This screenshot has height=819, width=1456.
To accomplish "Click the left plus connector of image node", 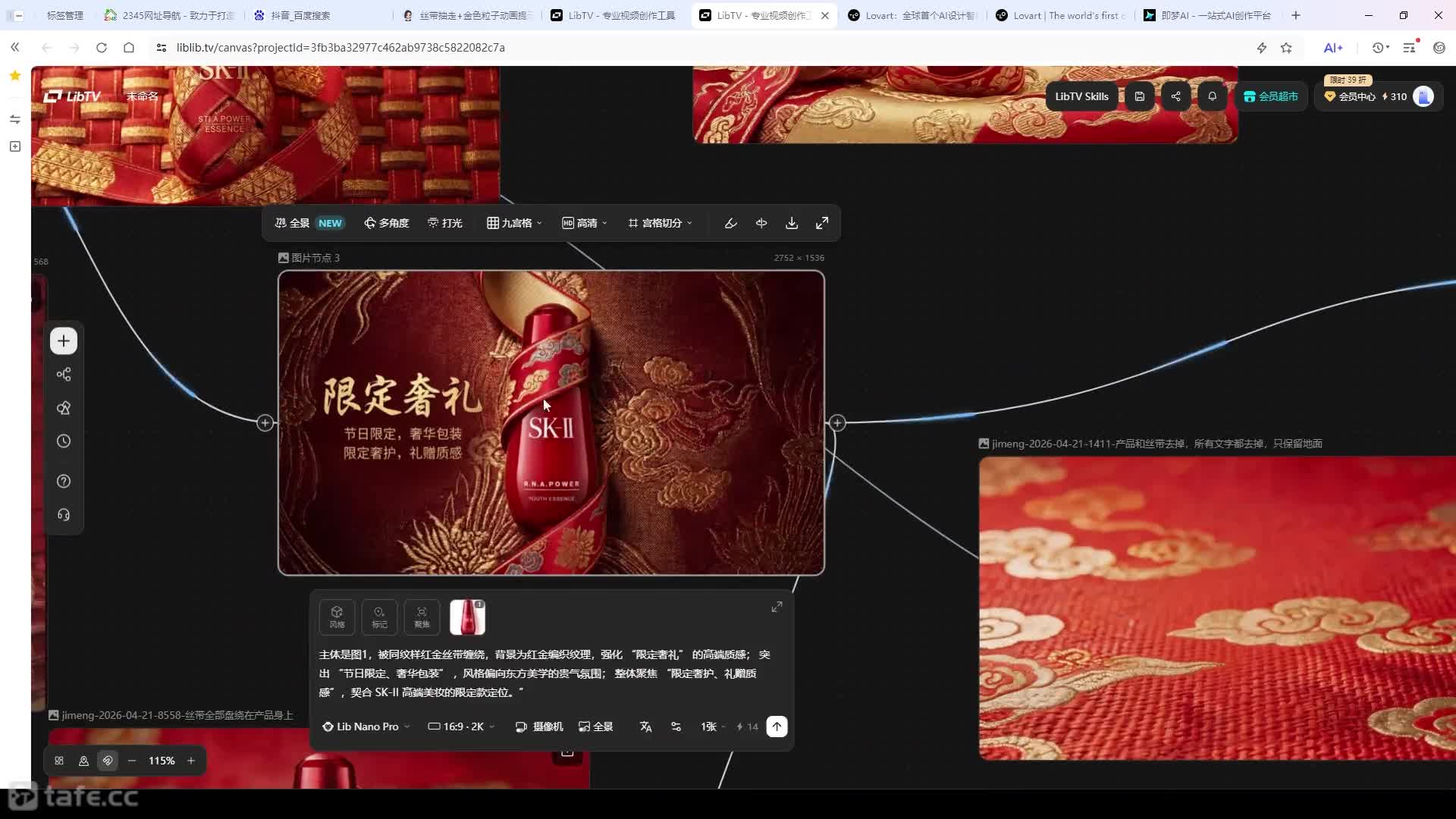I will coord(265,422).
